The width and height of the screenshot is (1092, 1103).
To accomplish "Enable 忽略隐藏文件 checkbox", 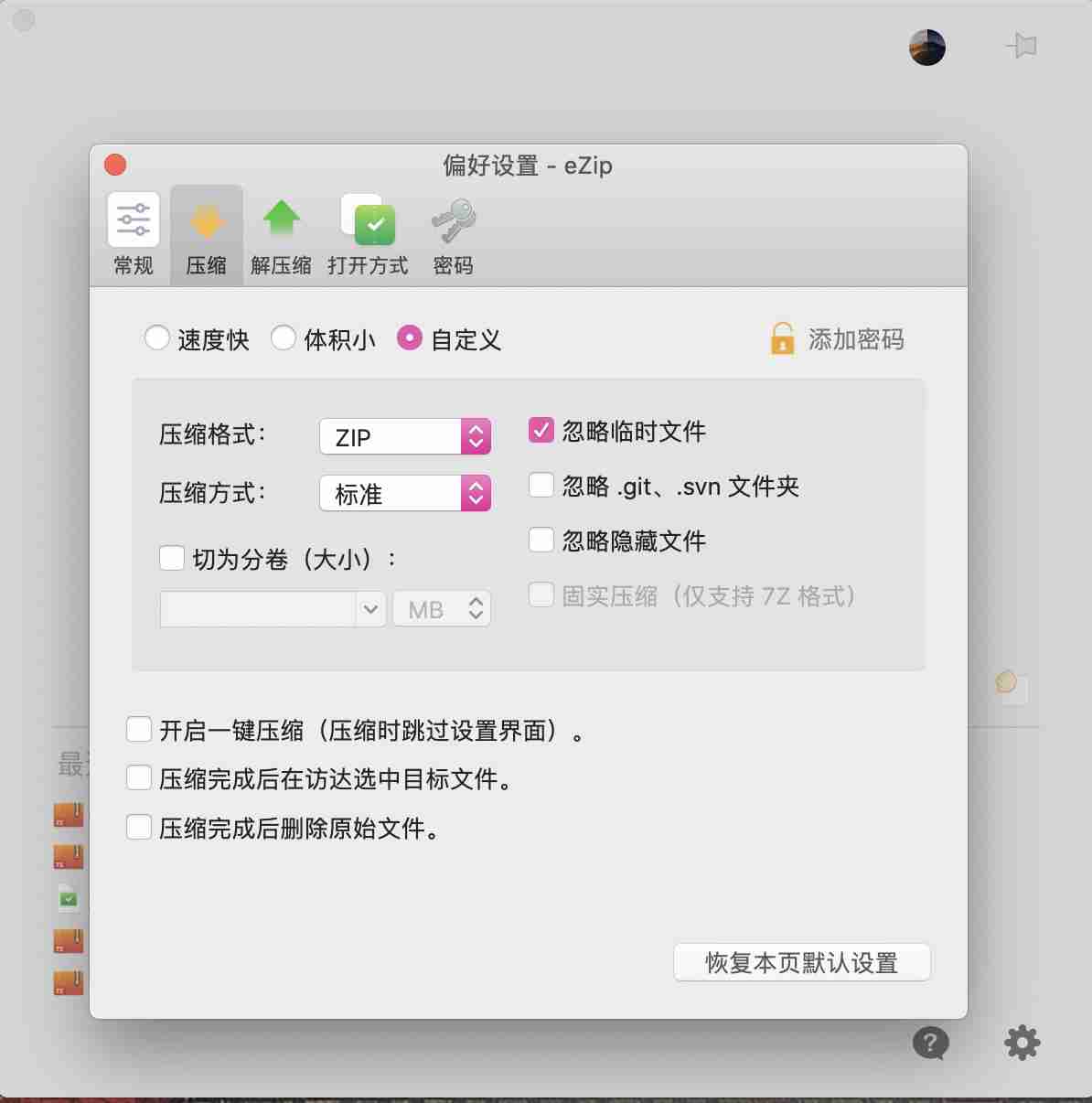I will pos(541,540).
